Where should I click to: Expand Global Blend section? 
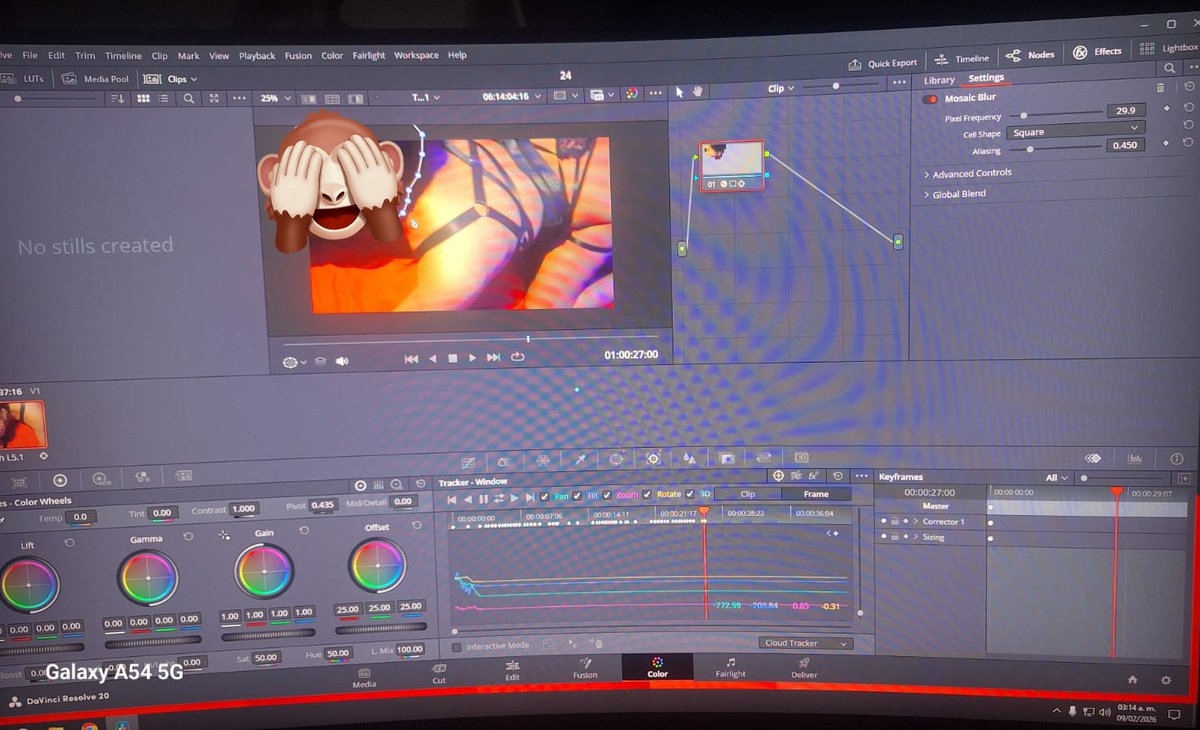pyautogui.click(x=954, y=194)
